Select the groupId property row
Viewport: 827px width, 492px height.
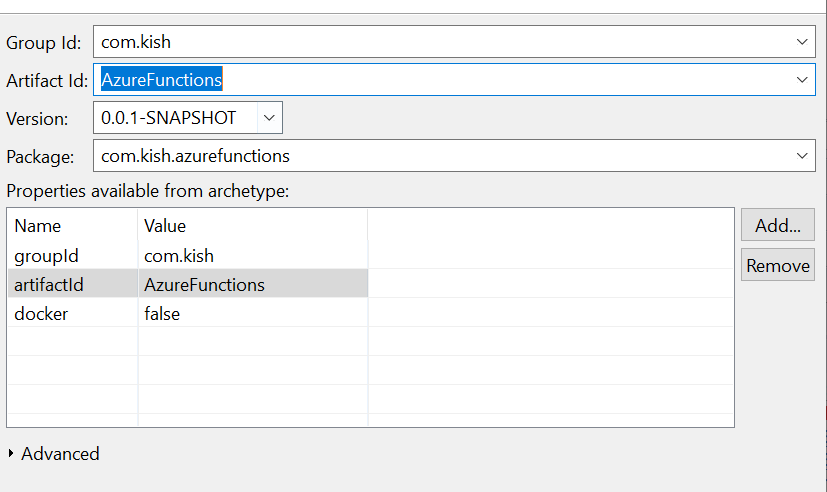(46, 255)
